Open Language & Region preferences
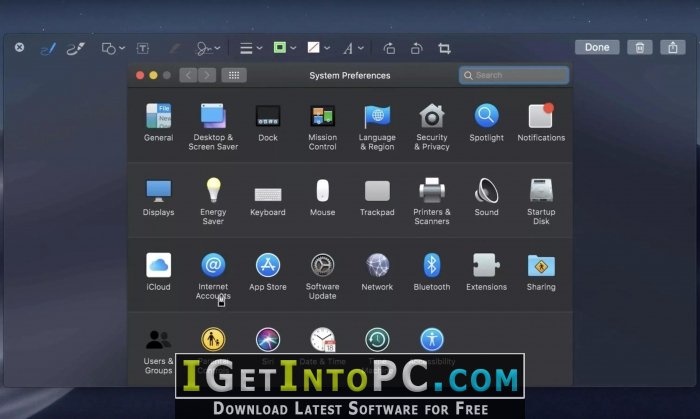This screenshot has height=419, width=700. click(377, 127)
